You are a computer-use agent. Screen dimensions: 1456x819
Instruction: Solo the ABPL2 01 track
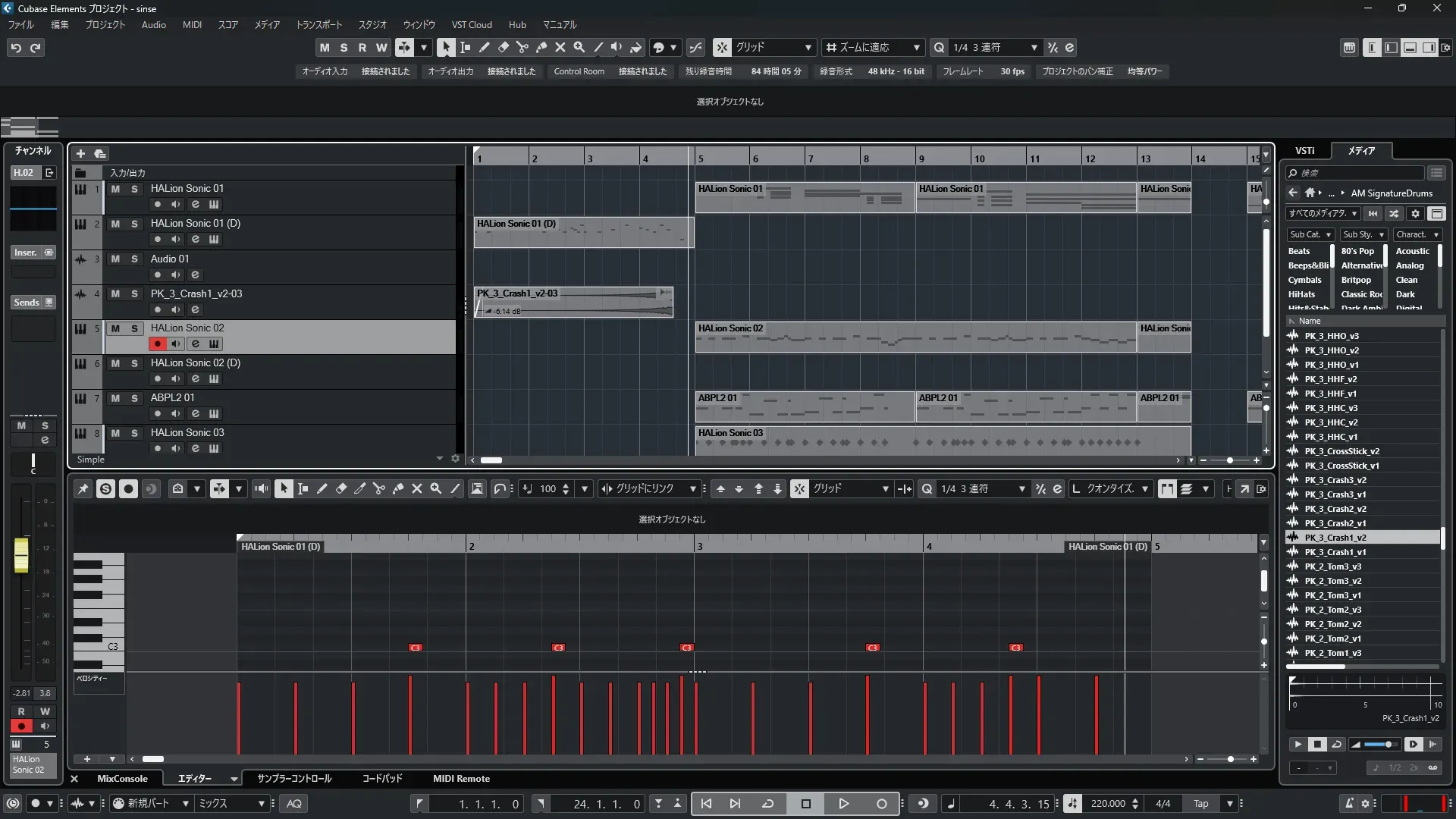(x=134, y=398)
